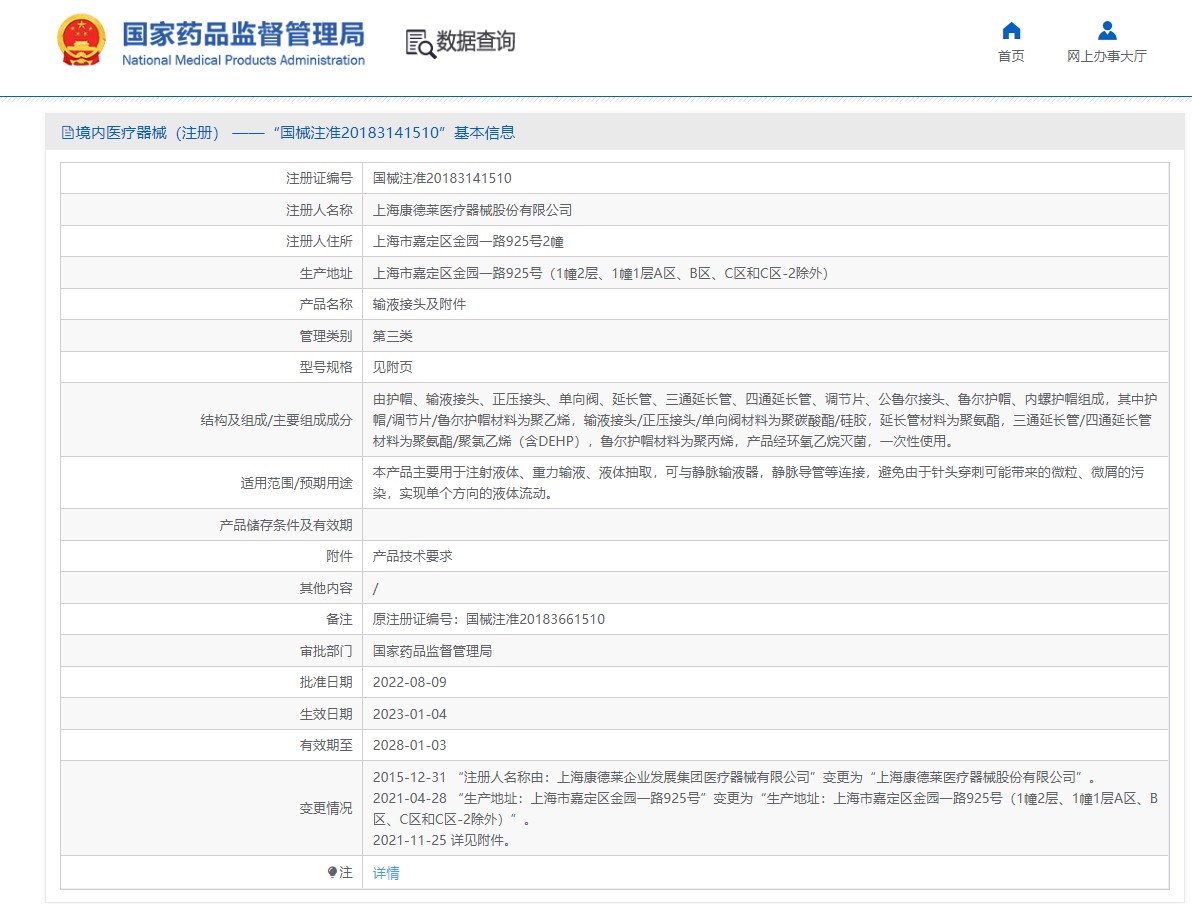Select the page title containing 国械注准20183141510 基本信息

pos(288,133)
